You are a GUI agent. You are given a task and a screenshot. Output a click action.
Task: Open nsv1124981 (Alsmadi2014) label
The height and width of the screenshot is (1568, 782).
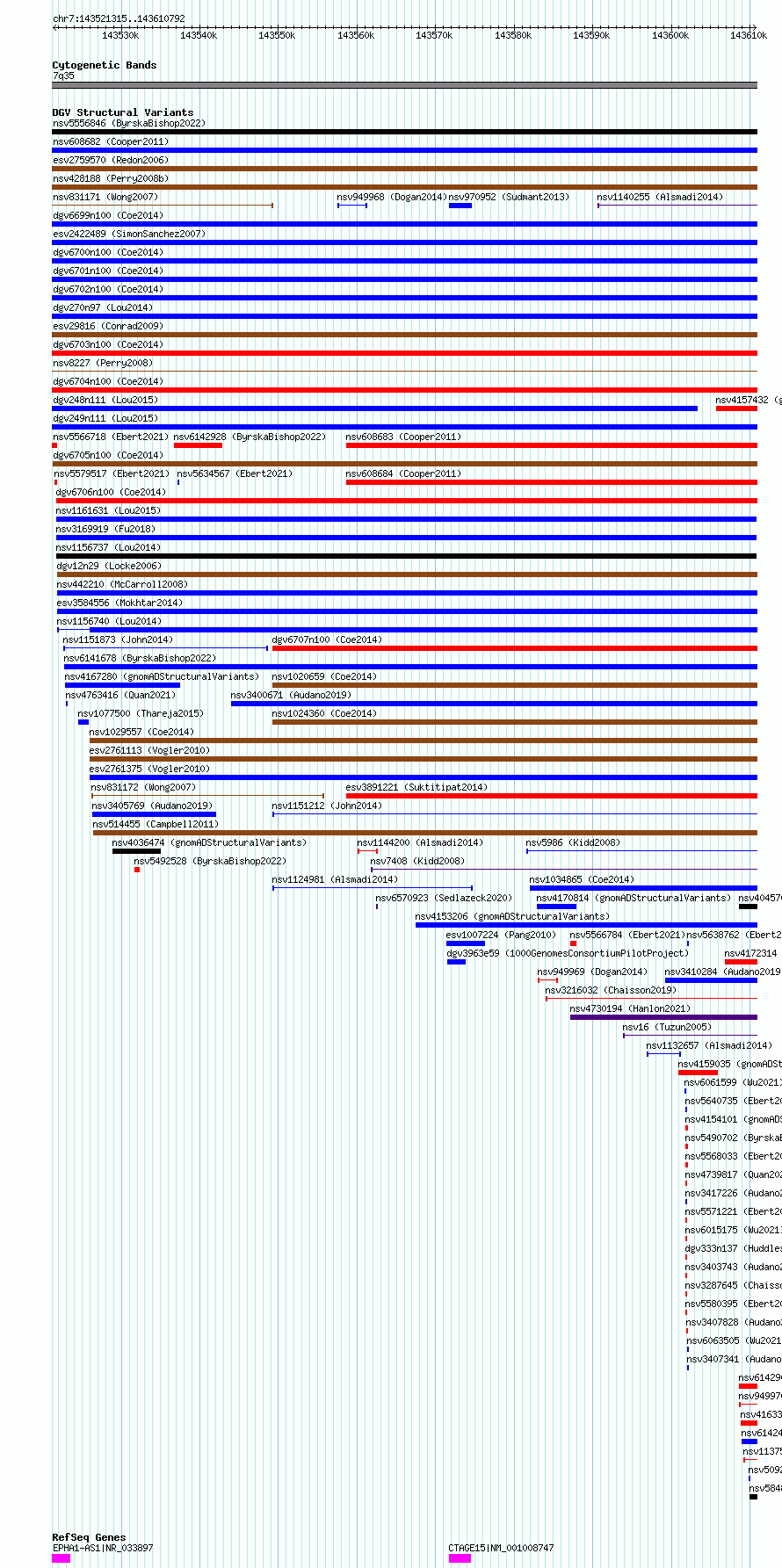click(x=335, y=879)
